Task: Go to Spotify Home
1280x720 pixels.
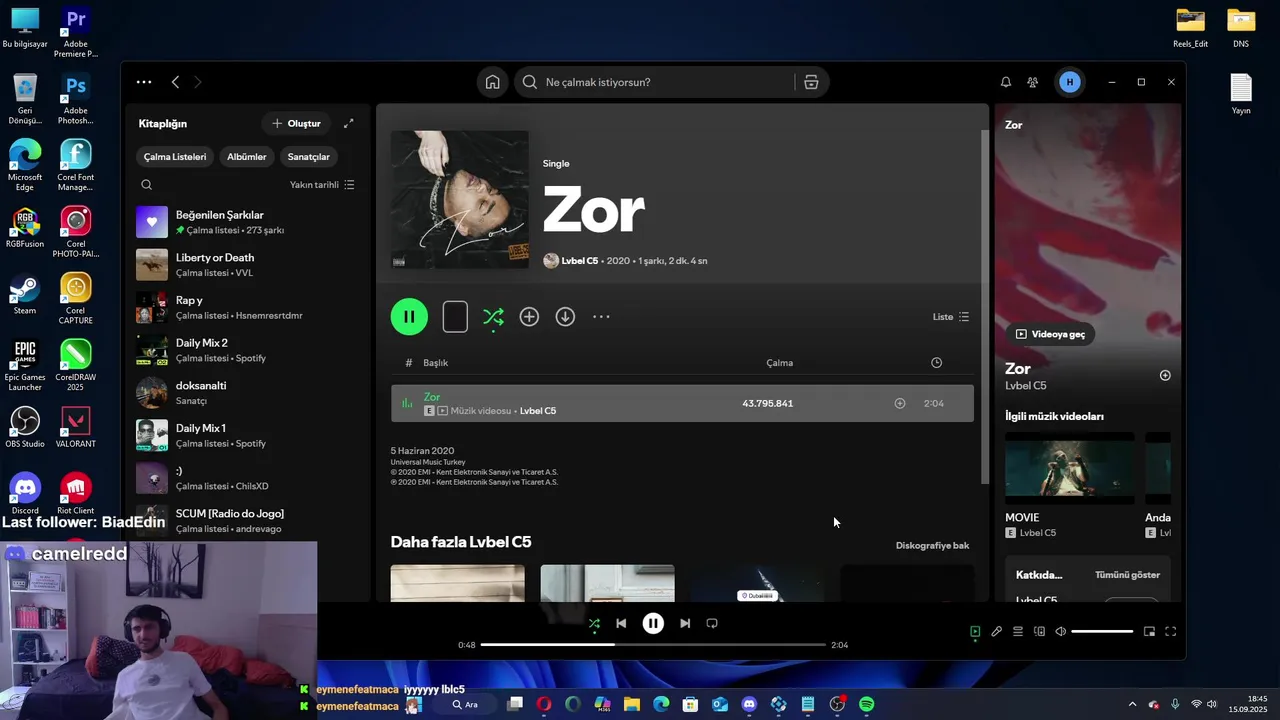Action: pyautogui.click(x=492, y=82)
